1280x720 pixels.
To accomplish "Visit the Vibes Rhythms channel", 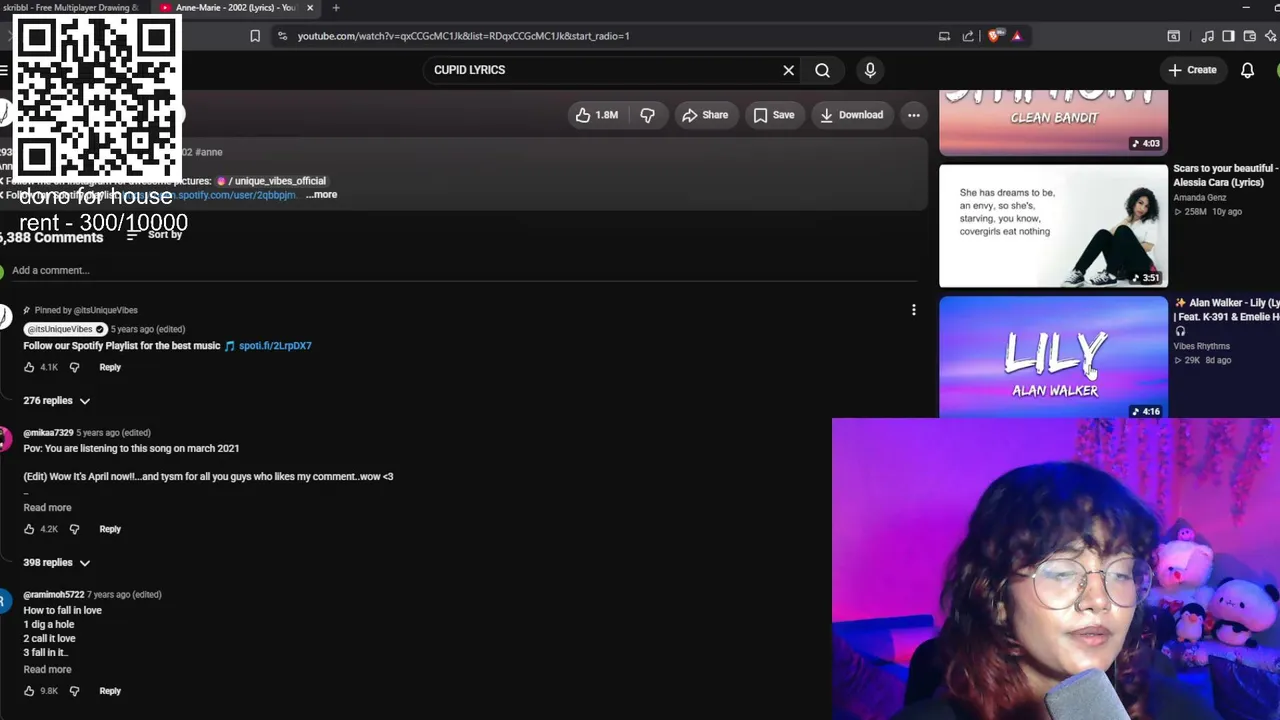I will (x=1202, y=346).
